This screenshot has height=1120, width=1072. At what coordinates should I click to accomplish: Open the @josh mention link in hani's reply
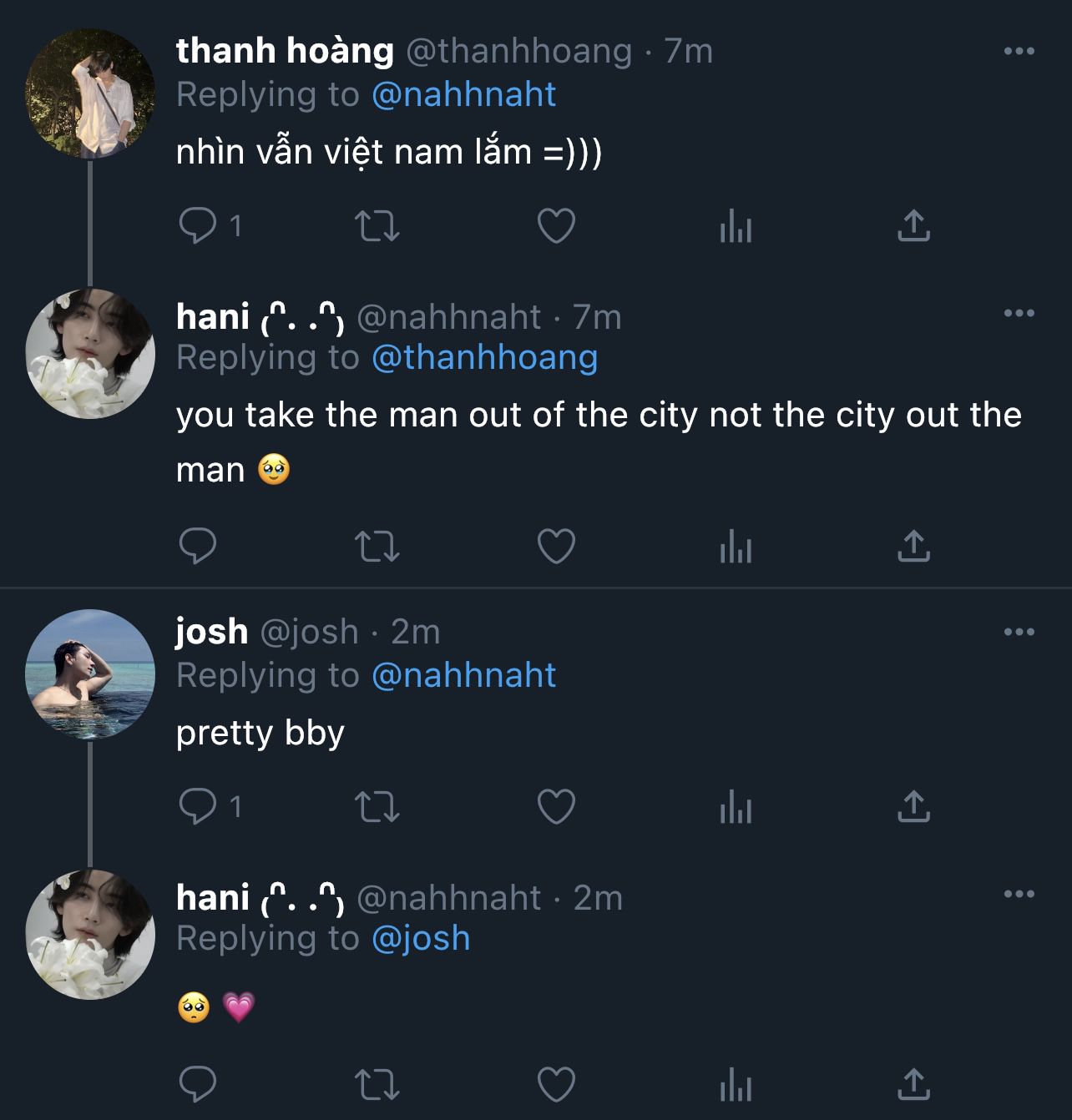click(x=421, y=938)
